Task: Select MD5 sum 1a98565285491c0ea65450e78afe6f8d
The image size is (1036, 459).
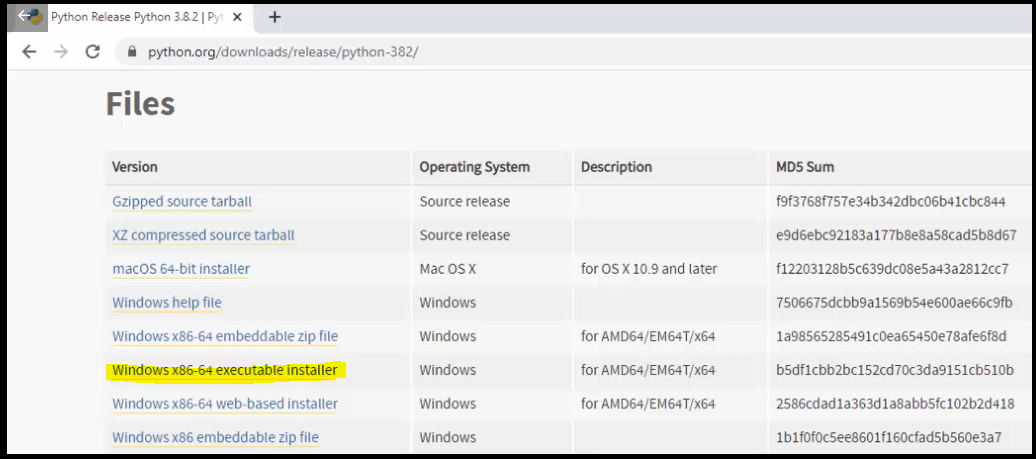Action: (x=891, y=336)
